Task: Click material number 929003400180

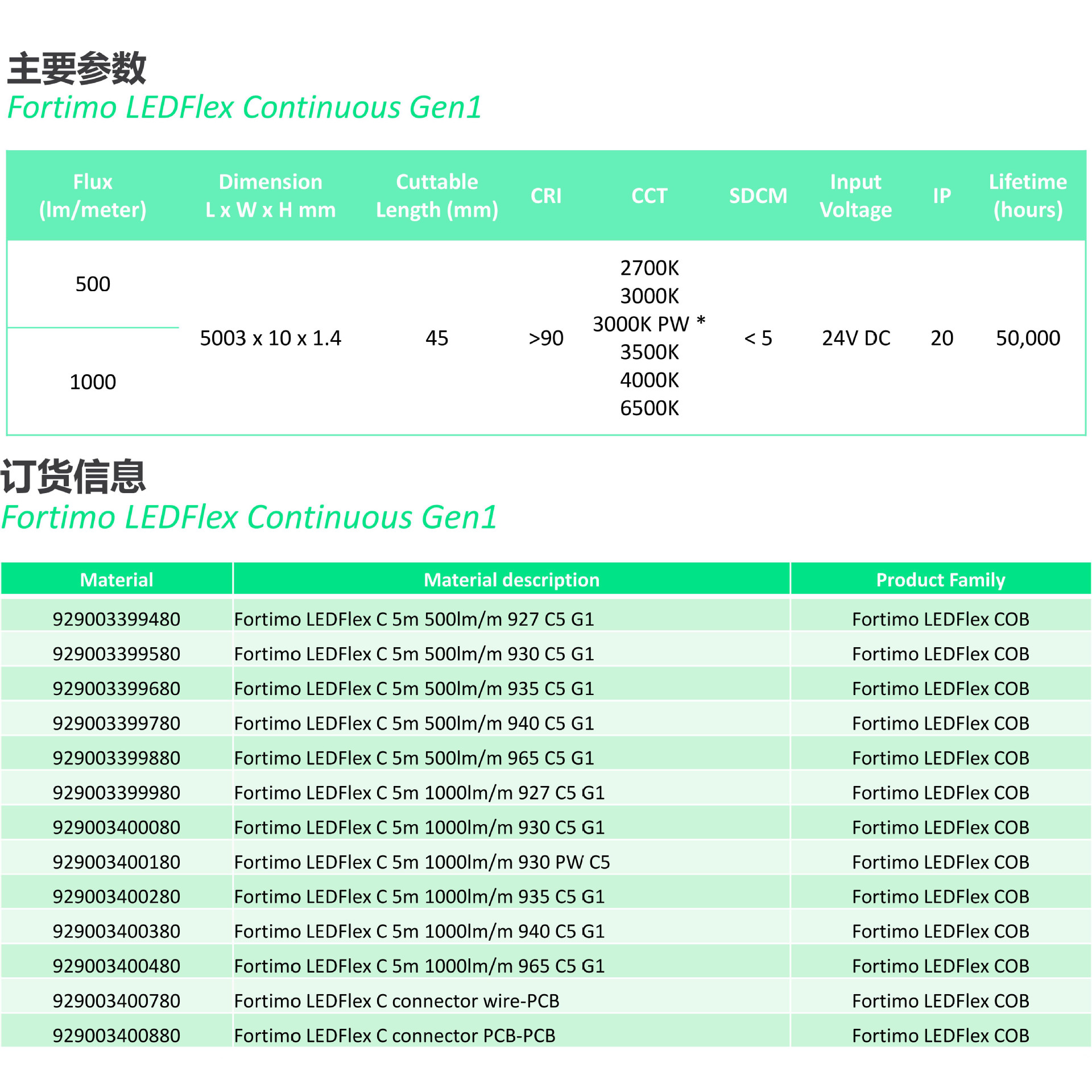Action: click(x=117, y=862)
